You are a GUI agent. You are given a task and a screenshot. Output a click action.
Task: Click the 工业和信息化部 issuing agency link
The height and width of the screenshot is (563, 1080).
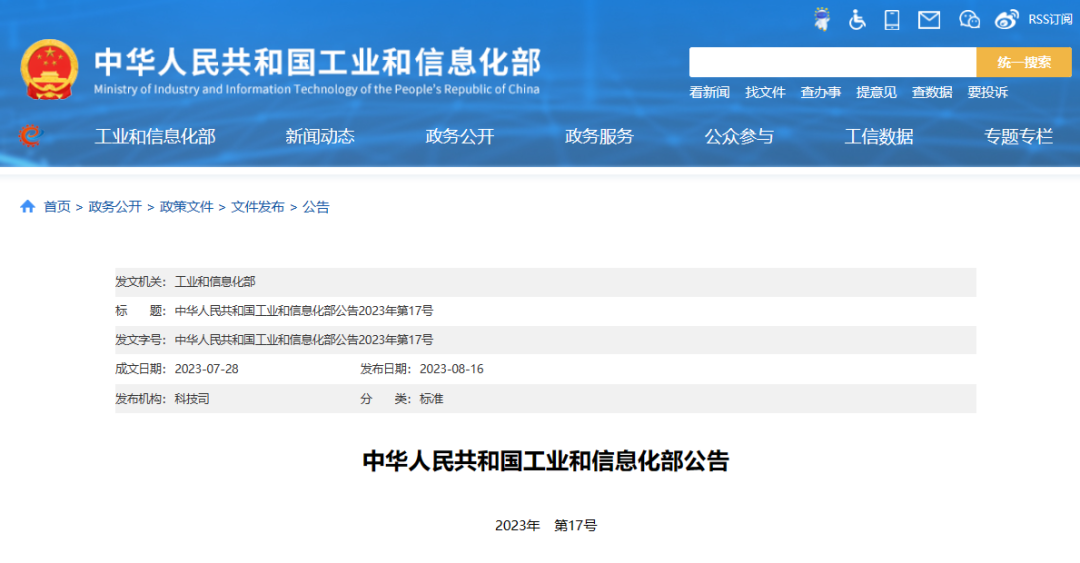[215, 282]
